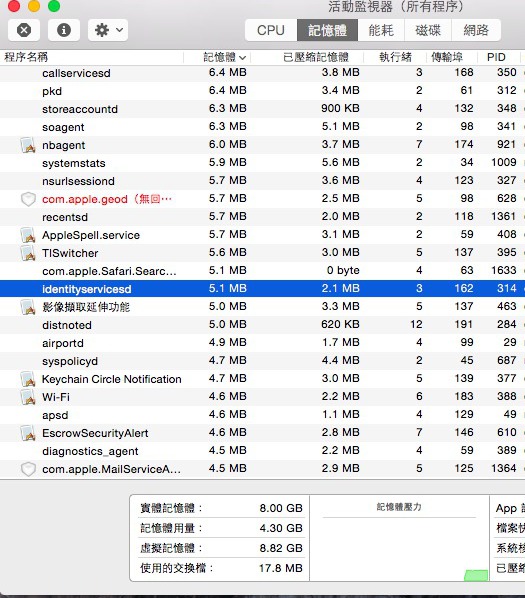Screen dimensions: 525x598
Task: Click the Keychain Circle Notification icon
Action: click(x=28, y=379)
